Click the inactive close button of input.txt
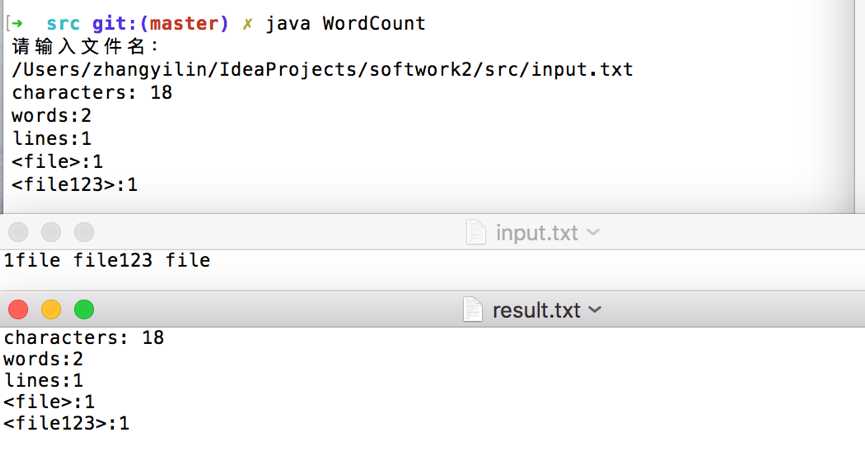Image resolution: width=865 pixels, height=451 pixels. click(x=18, y=232)
